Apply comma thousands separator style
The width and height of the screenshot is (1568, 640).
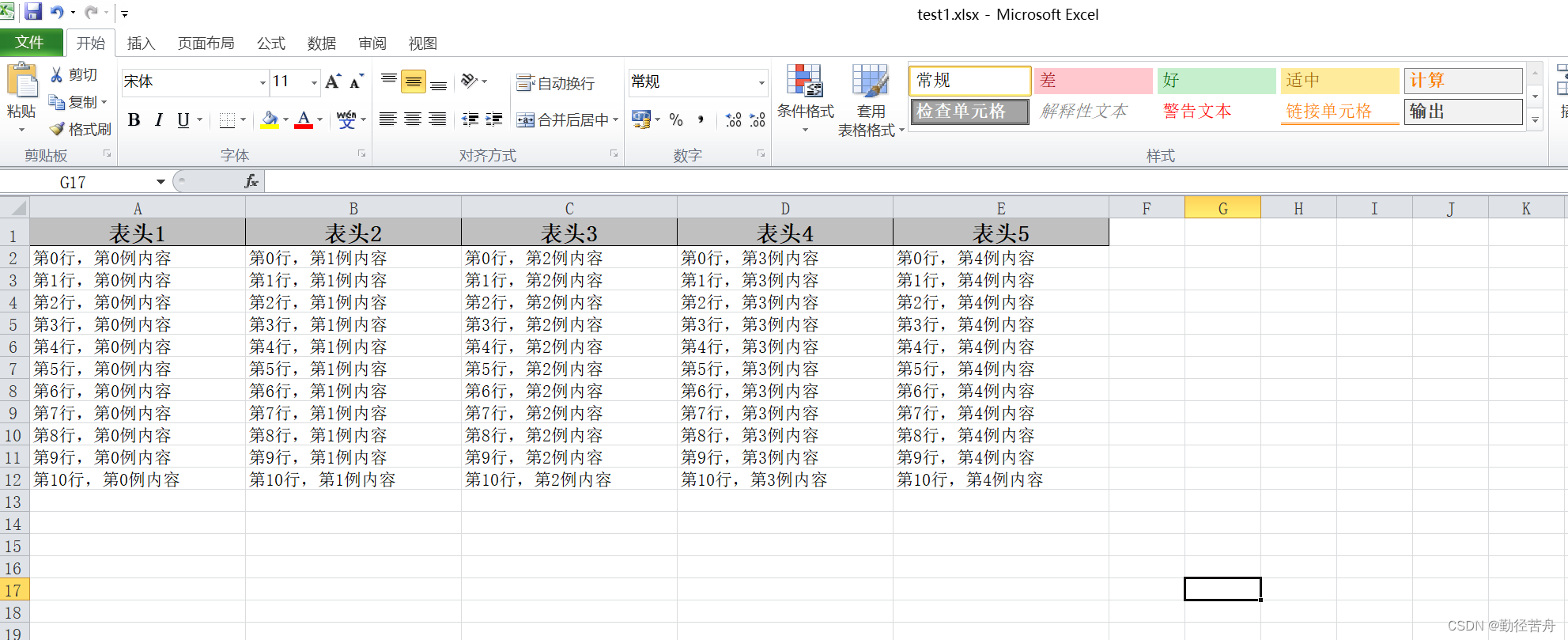click(x=701, y=119)
